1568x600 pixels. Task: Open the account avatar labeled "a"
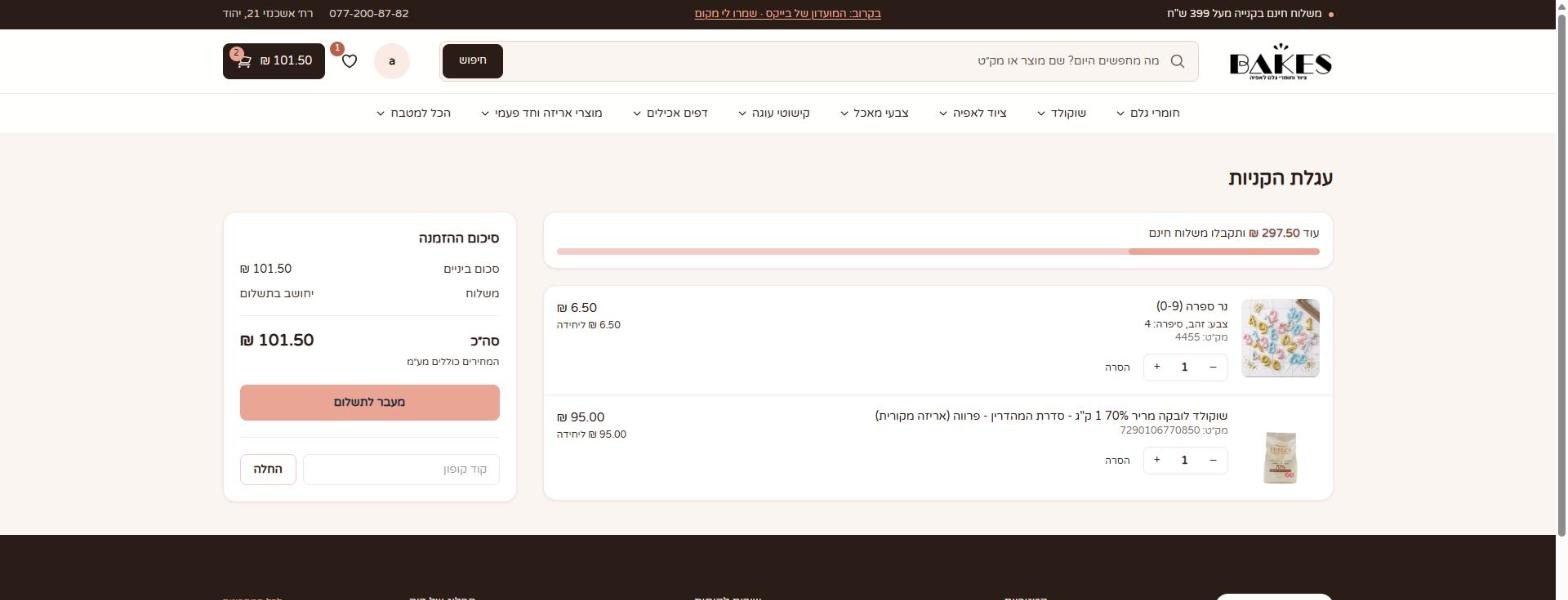click(x=392, y=61)
